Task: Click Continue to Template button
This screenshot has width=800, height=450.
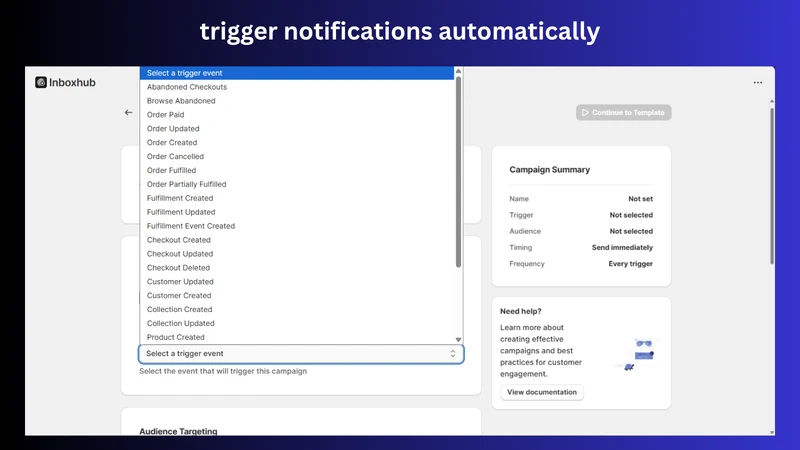Action: (623, 112)
